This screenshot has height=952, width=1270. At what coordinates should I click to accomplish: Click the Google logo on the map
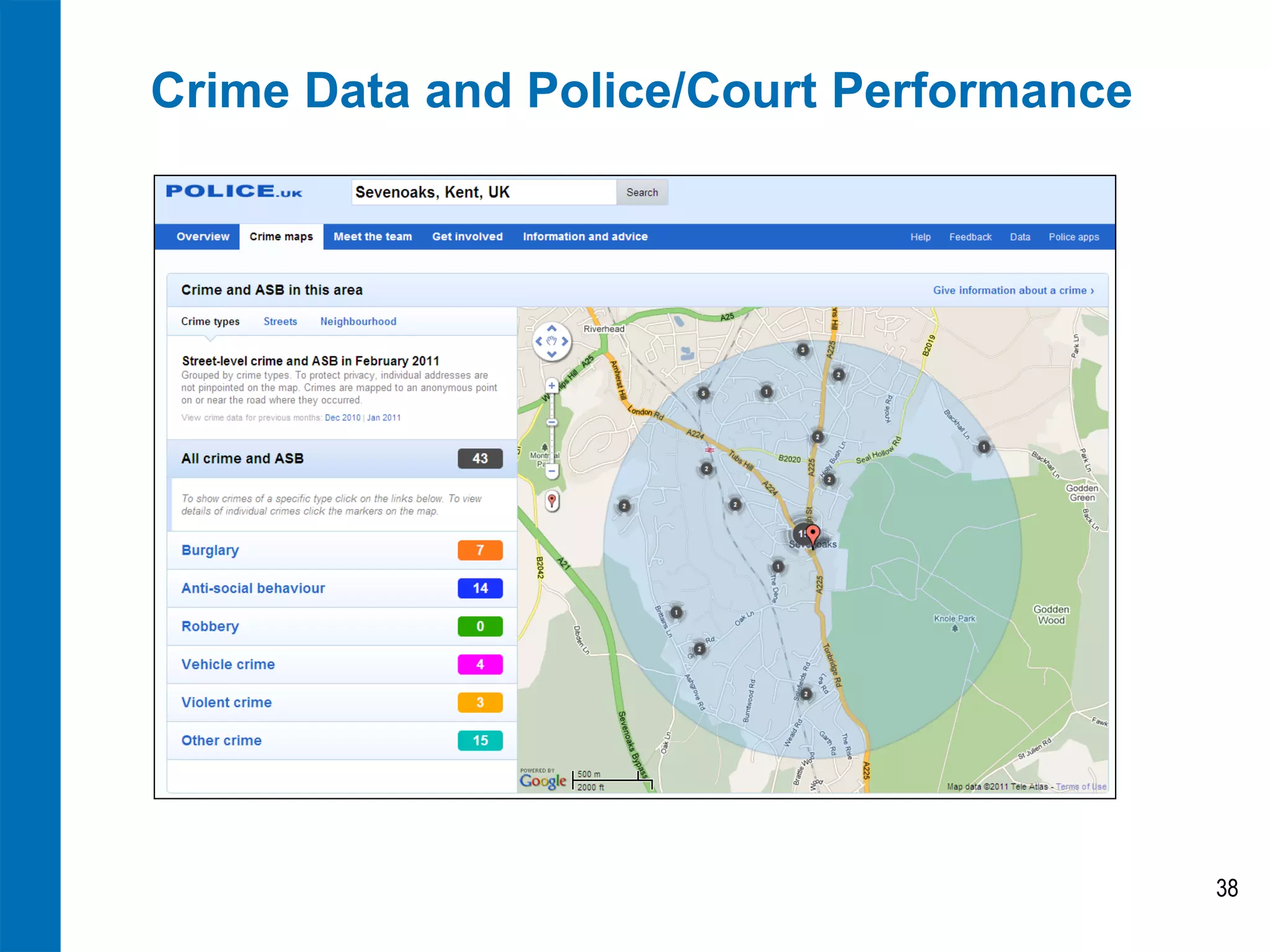pyautogui.click(x=543, y=780)
